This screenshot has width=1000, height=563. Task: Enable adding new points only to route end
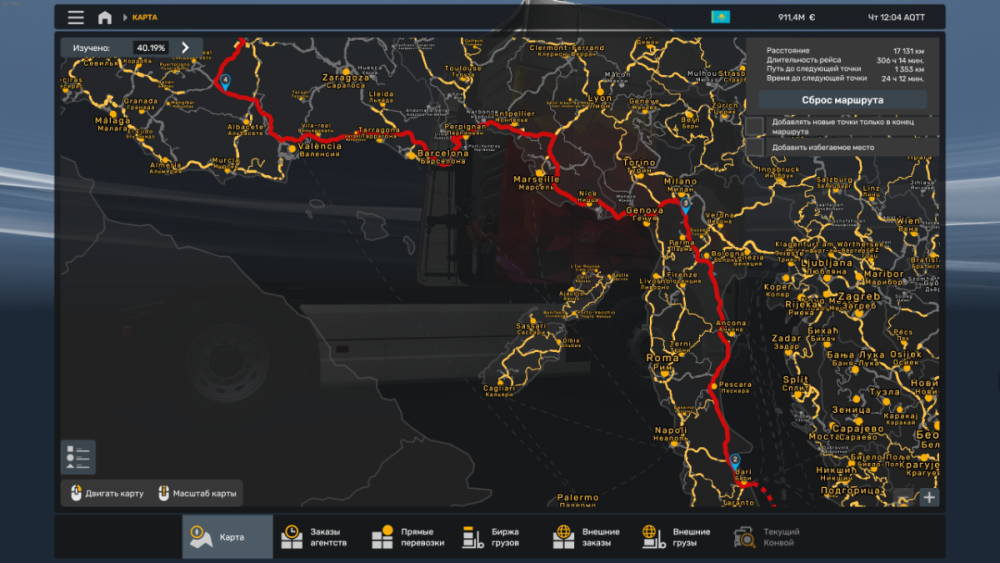(x=755, y=126)
